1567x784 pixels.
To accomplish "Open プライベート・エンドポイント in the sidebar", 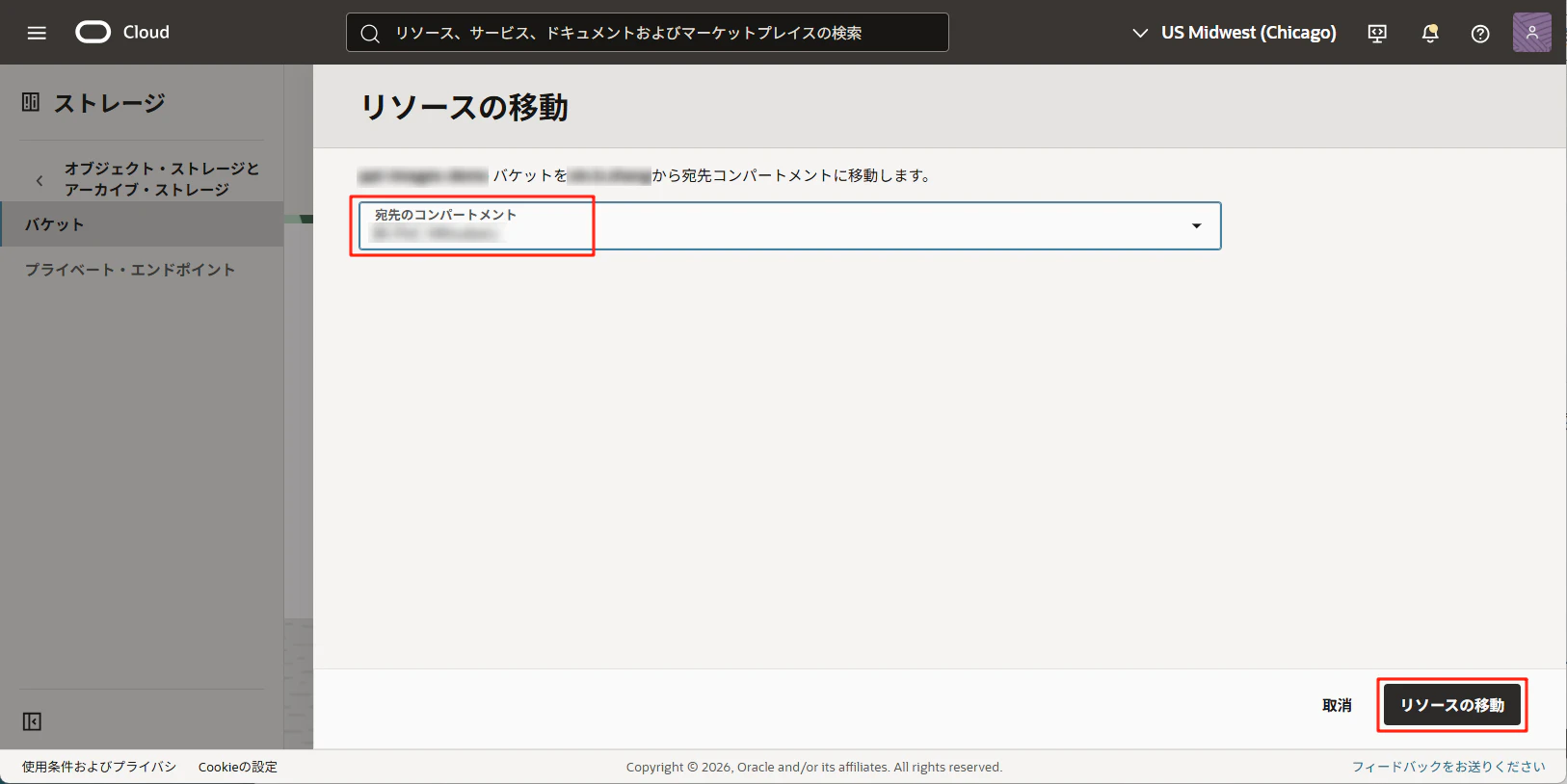I will click(130, 270).
